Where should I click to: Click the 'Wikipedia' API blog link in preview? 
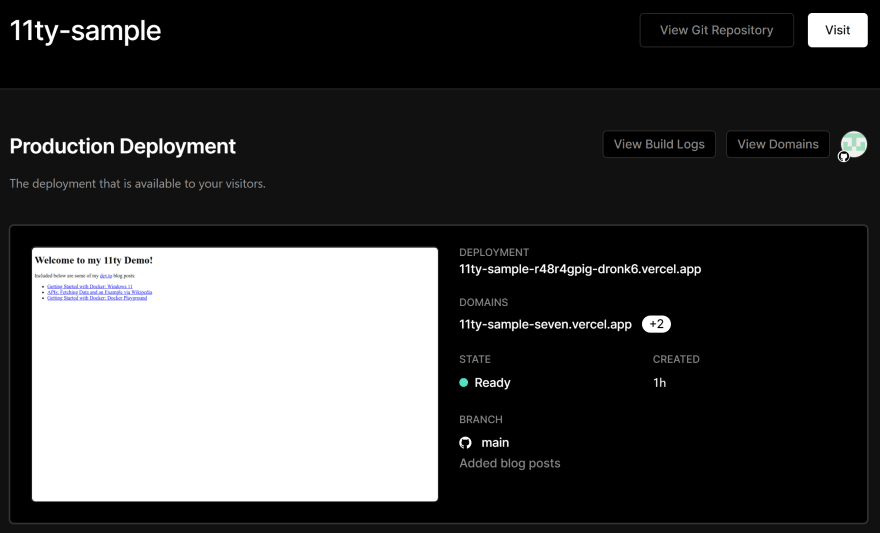(99, 292)
